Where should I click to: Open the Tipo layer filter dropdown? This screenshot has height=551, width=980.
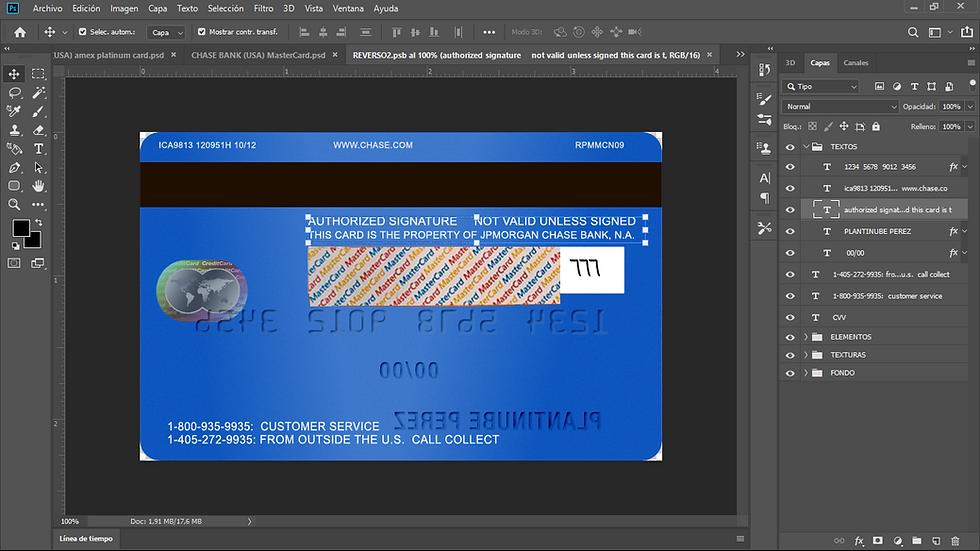click(x=821, y=87)
